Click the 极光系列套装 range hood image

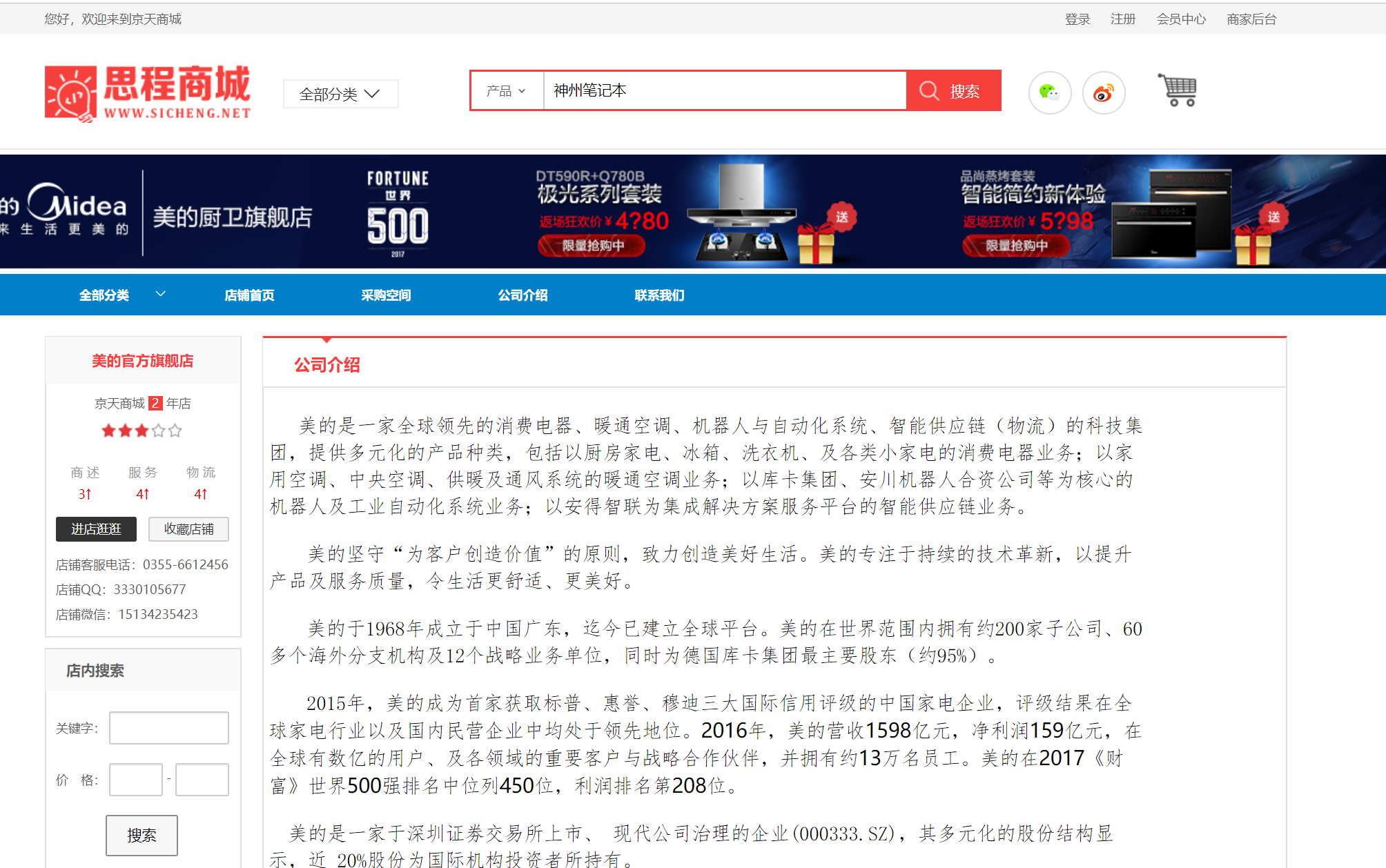point(742,213)
